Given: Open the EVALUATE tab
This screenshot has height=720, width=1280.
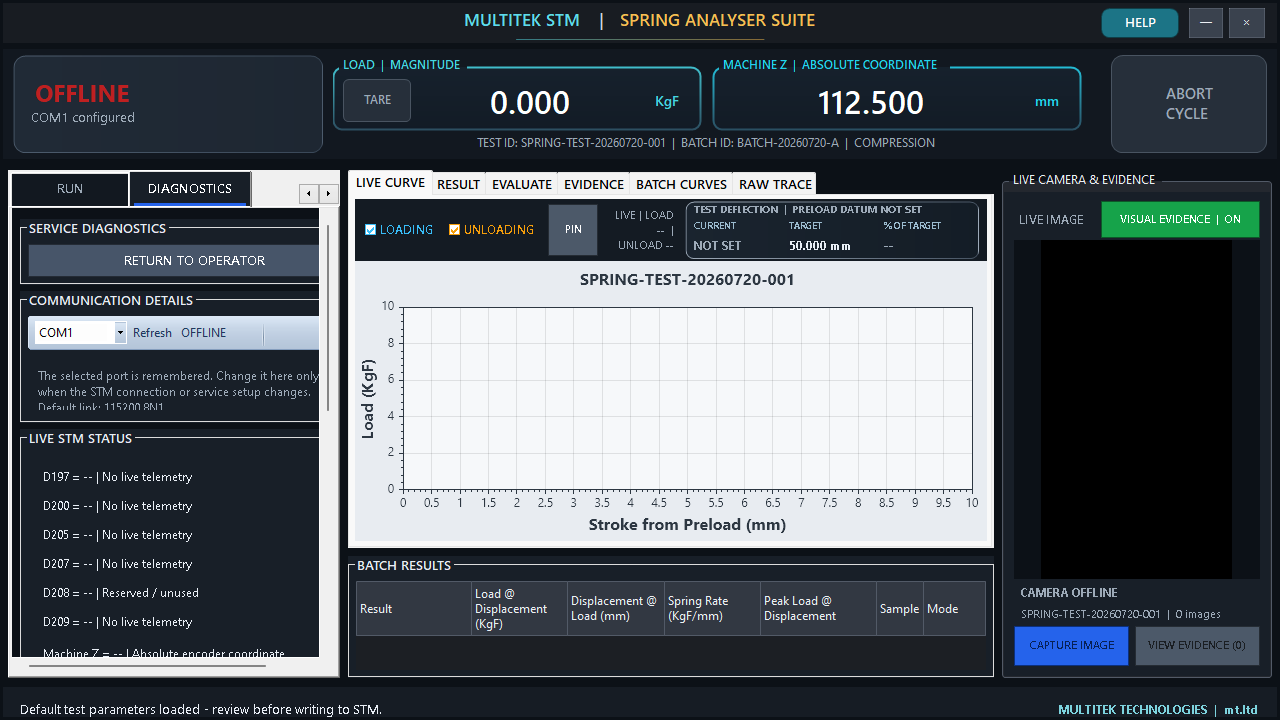Looking at the screenshot, I should pyautogui.click(x=522, y=184).
